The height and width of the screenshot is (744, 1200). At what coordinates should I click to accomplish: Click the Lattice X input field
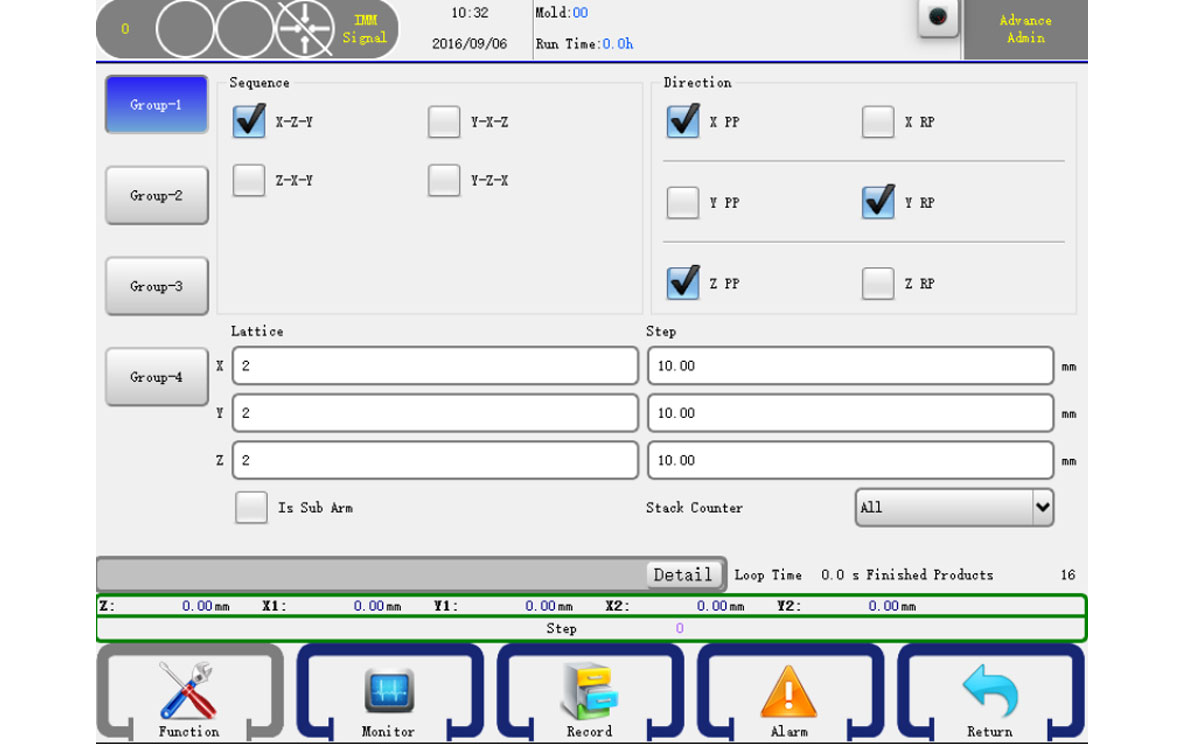tap(435, 366)
